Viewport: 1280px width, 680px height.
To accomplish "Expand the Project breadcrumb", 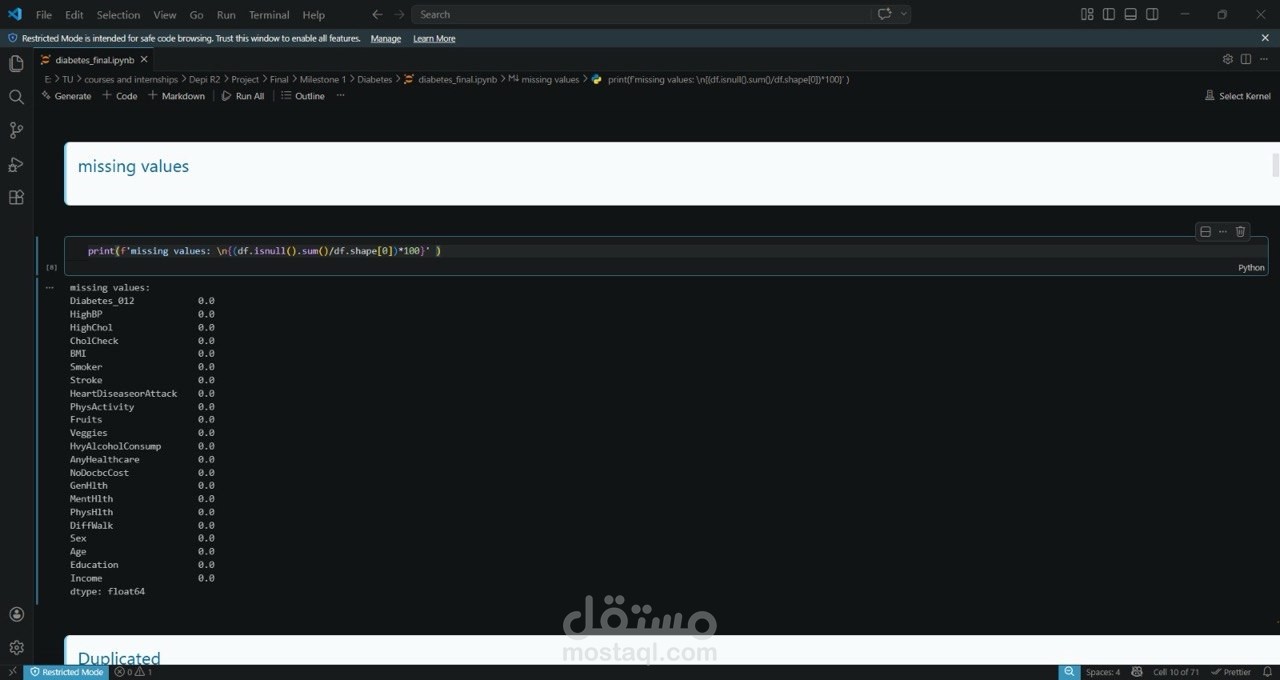I will pyautogui.click(x=245, y=79).
